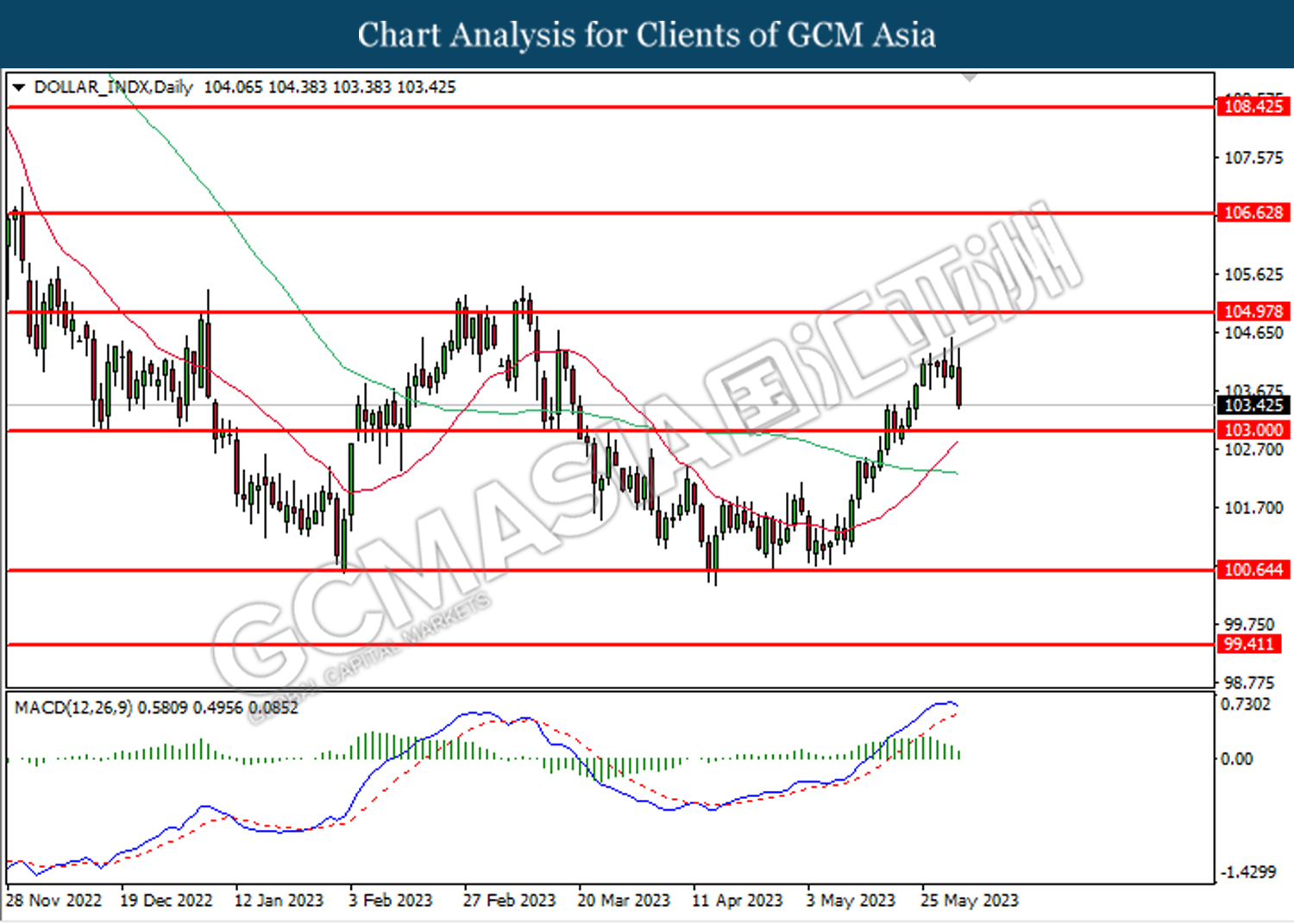This screenshot has width=1294, height=924.
Task: Select the 108.425 resistance price label
Action: point(1253,107)
